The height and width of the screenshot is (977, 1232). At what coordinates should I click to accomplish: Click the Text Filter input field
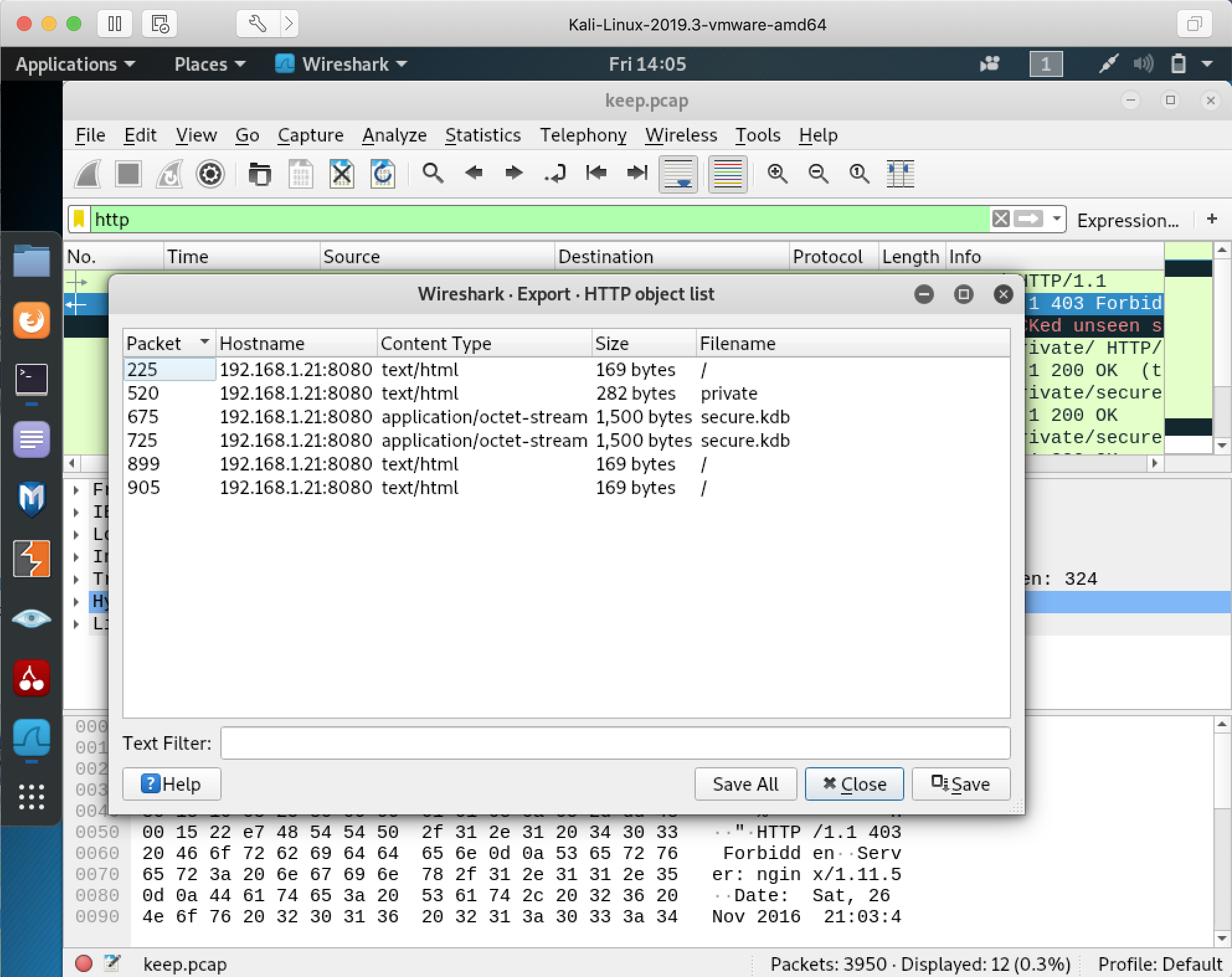click(x=615, y=743)
